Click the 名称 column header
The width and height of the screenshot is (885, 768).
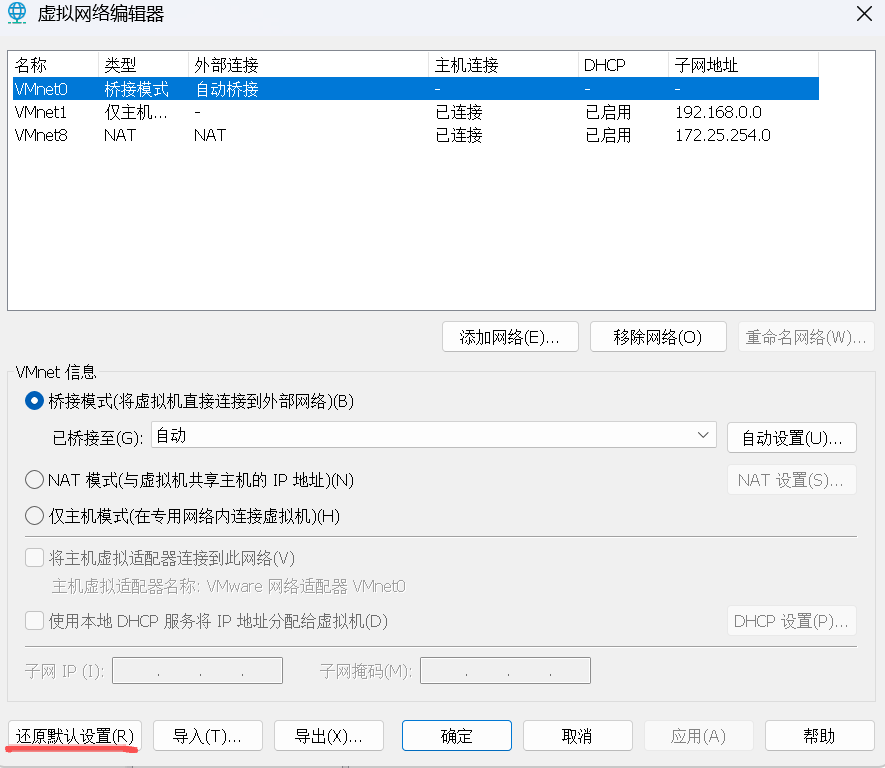(55, 65)
